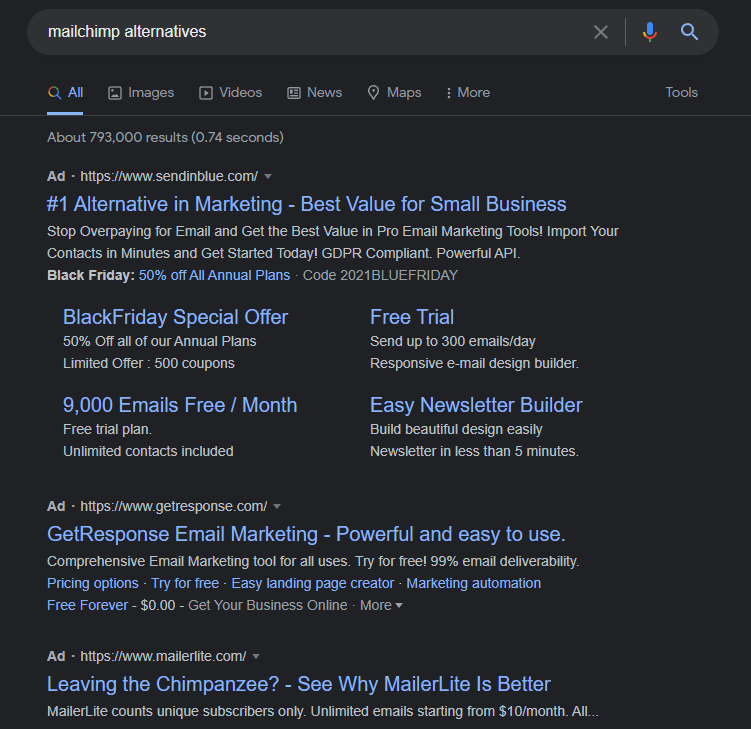Follow Easy landing page creator link
This screenshot has width=751, height=729.
pyautogui.click(x=312, y=583)
